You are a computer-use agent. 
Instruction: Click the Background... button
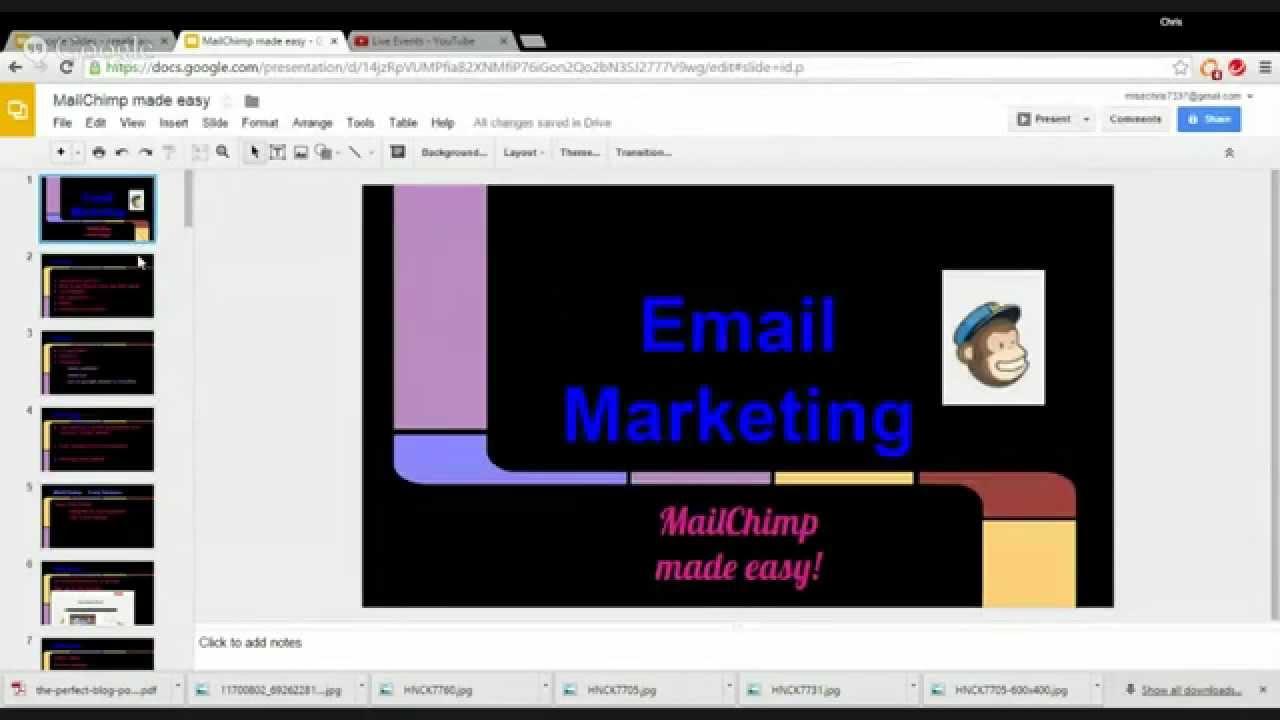454,152
